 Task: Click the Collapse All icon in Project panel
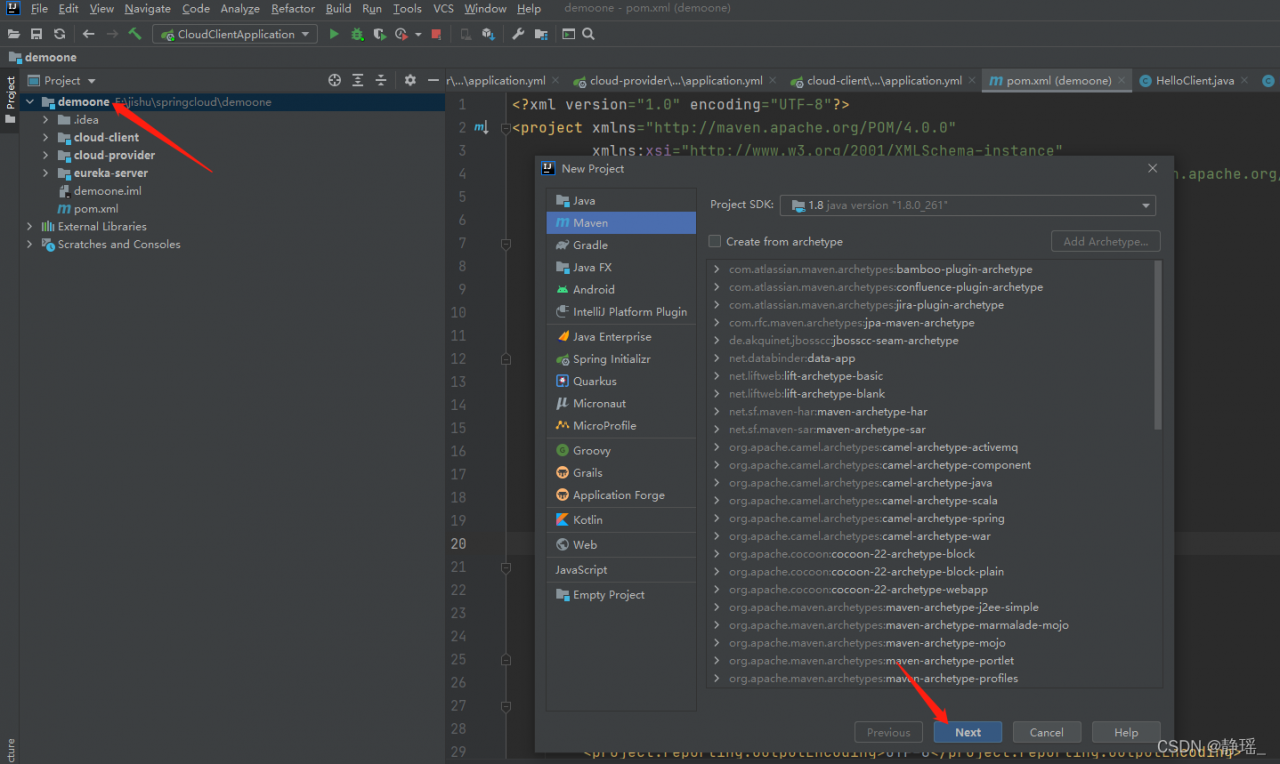coord(381,80)
